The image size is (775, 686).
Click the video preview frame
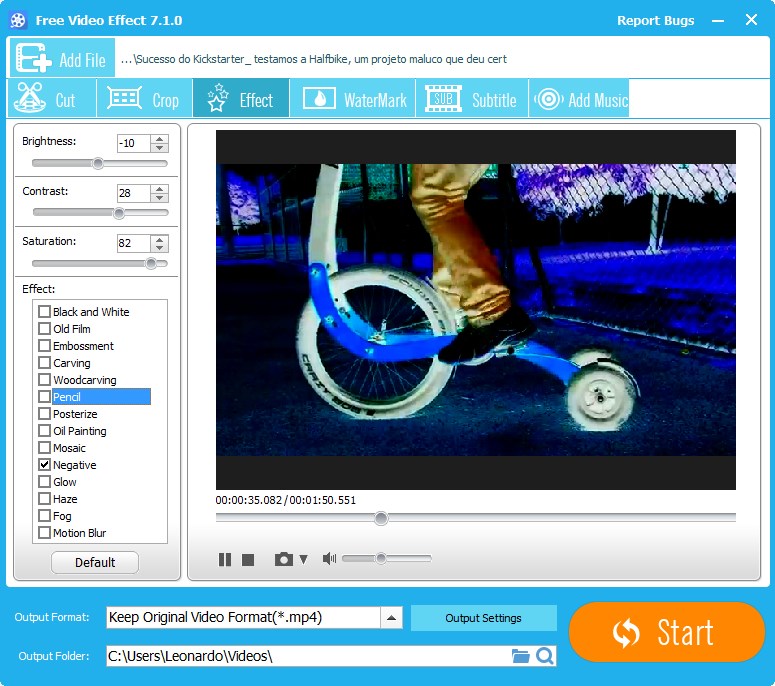pyautogui.click(x=475, y=310)
